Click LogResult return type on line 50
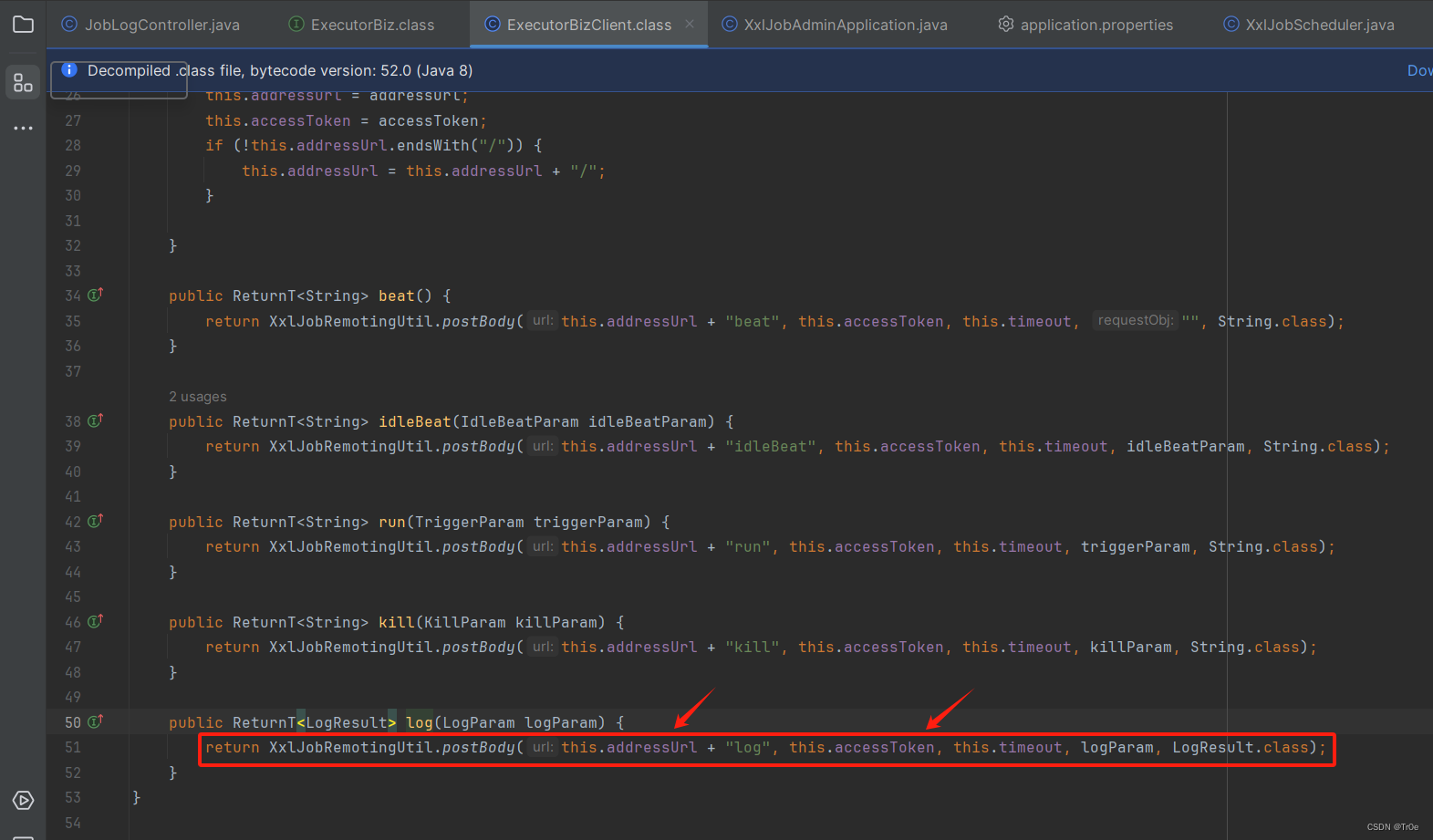The width and height of the screenshot is (1433, 840). 347,722
